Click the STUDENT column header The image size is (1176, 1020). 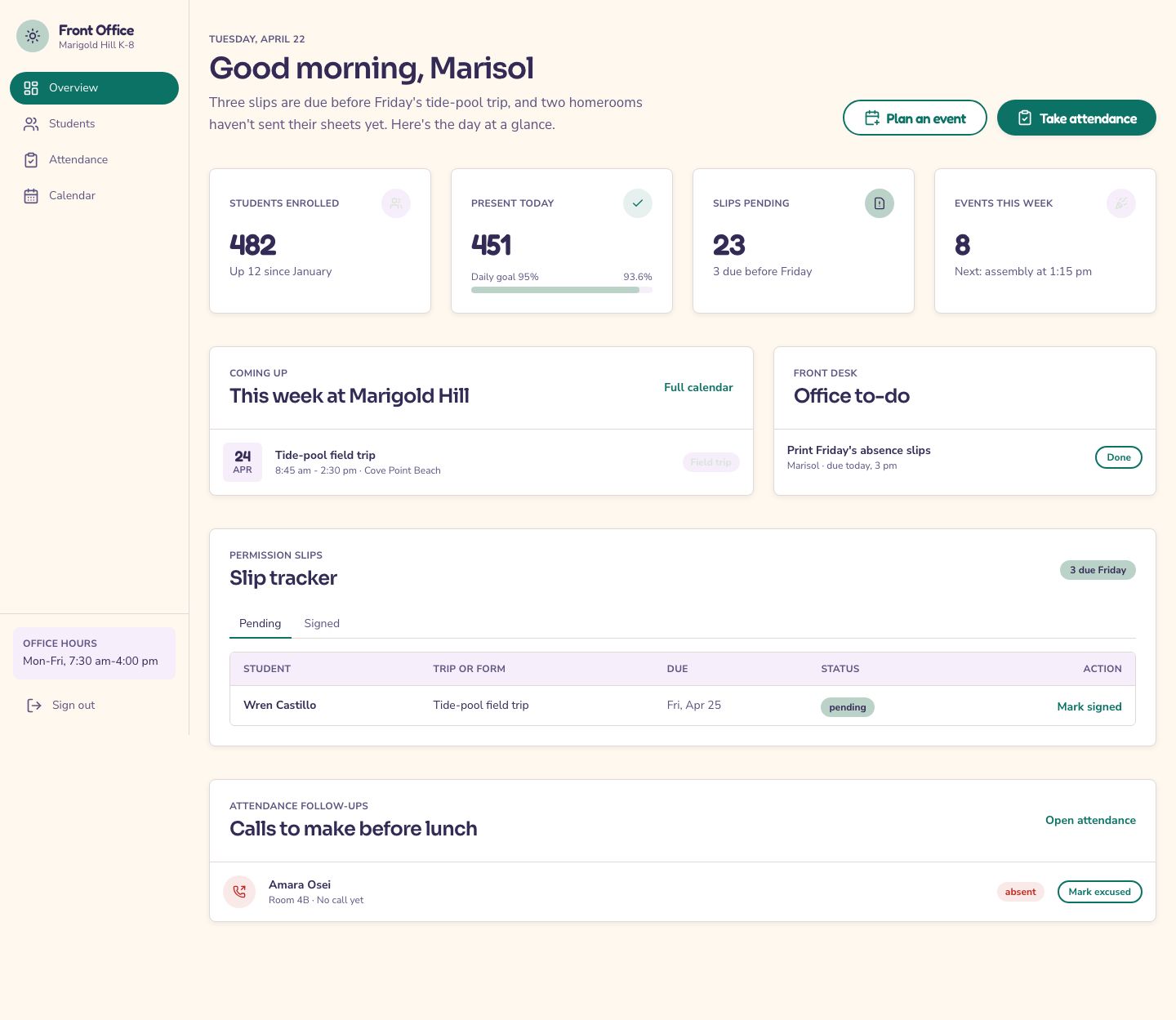pos(267,669)
